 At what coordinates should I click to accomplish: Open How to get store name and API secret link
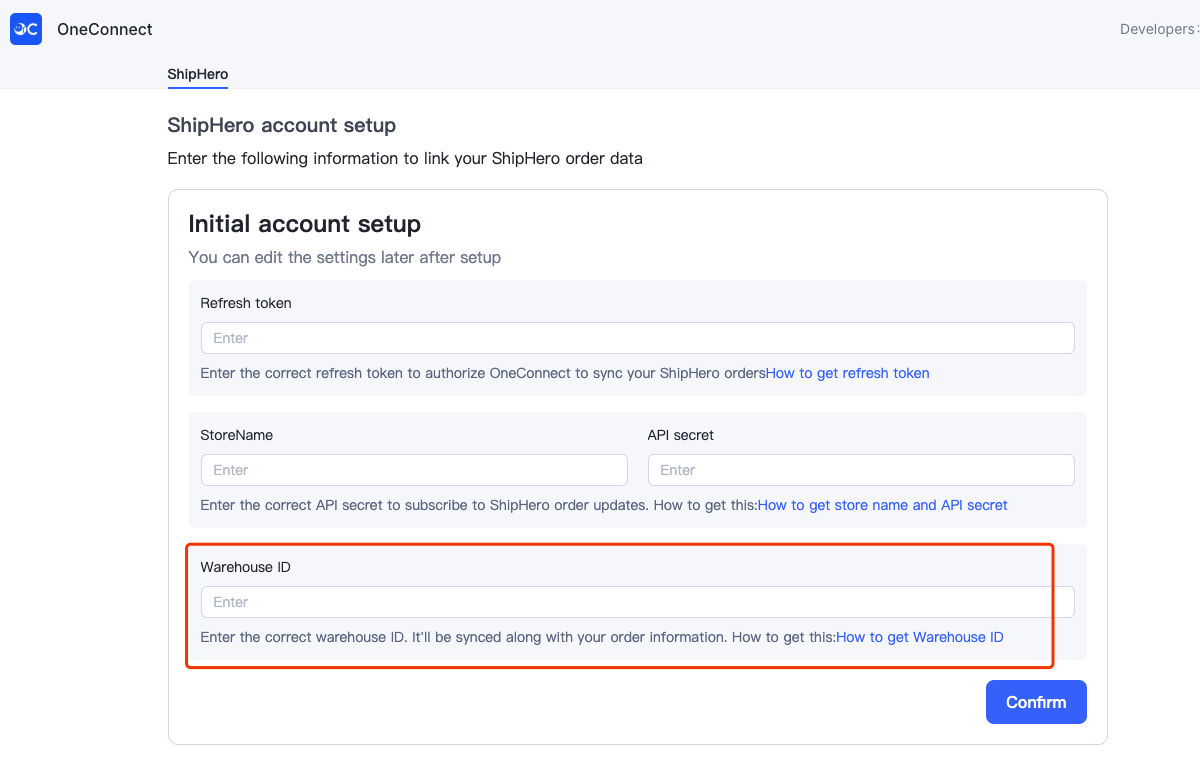[x=883, y=505]
